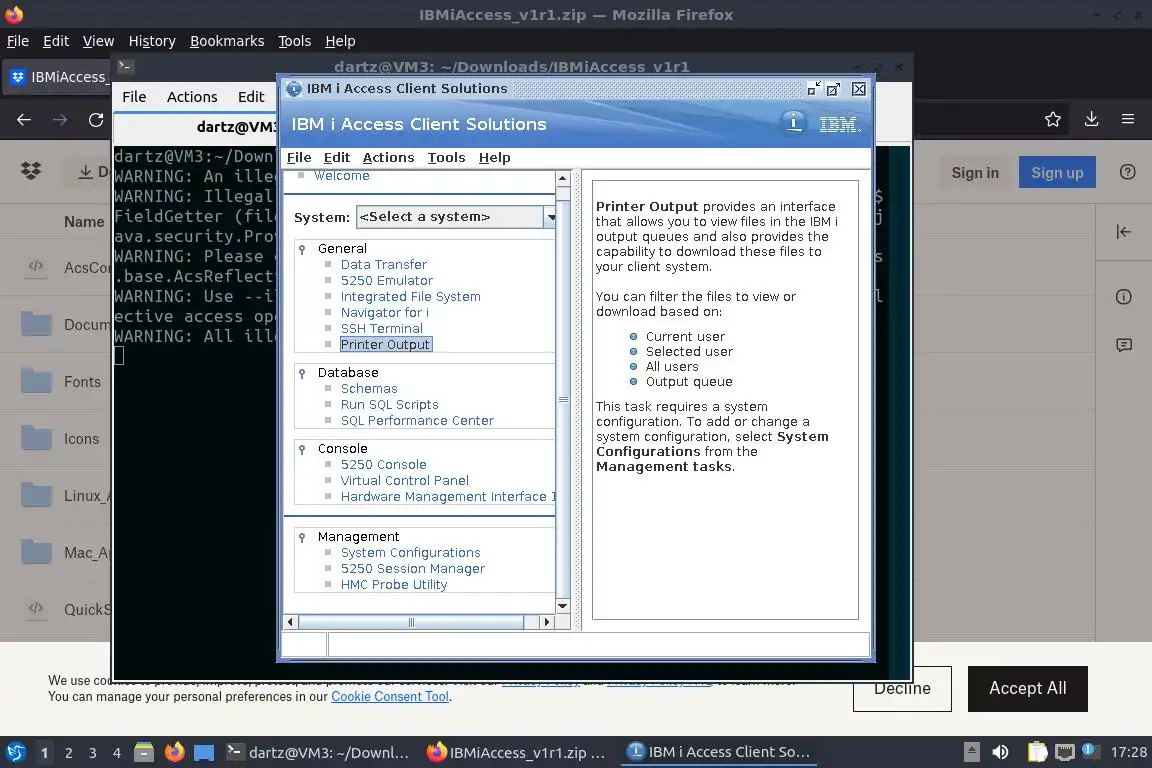Click horizontal scrollbar right arrow in task list
Image resolution: width=1152 pixels, height=768 pixels.
click(546, 622)
